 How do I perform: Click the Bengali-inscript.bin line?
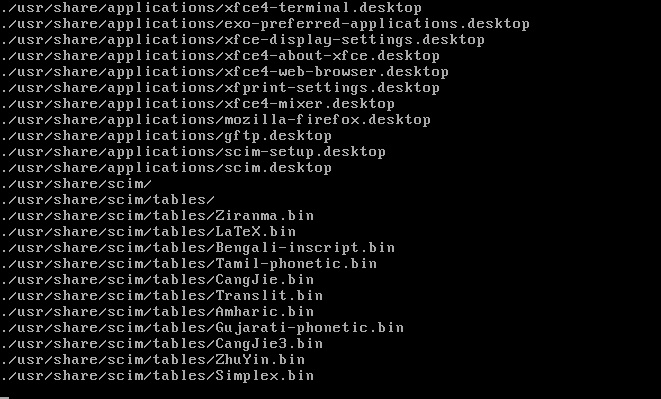pos(198,249)
